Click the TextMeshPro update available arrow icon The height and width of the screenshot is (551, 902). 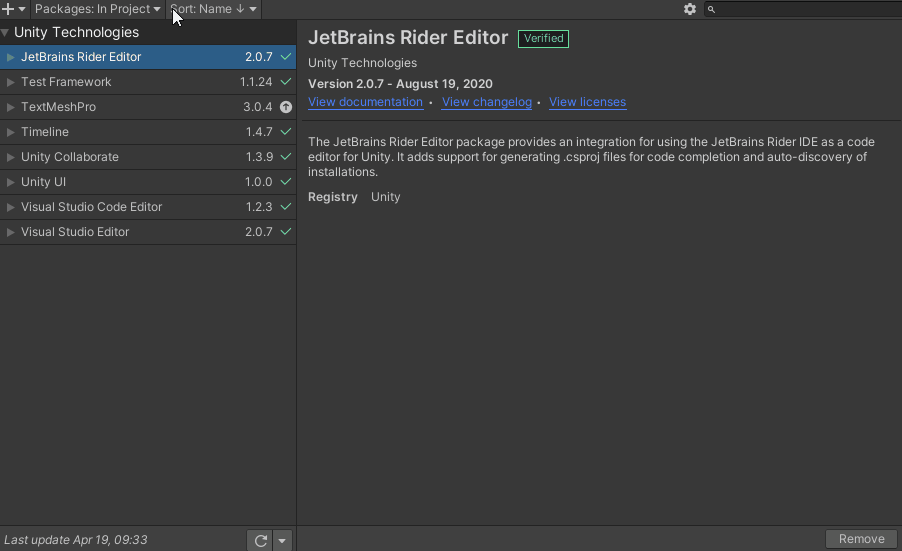point(286,107)
